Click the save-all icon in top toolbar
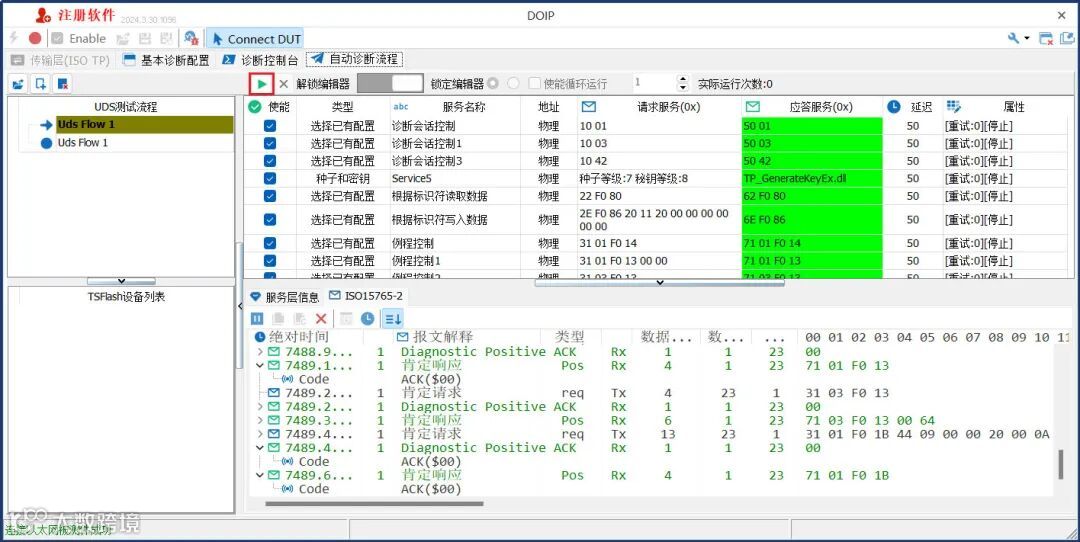The width and height of the screenshot is (1080, 542). click(166, 39)
